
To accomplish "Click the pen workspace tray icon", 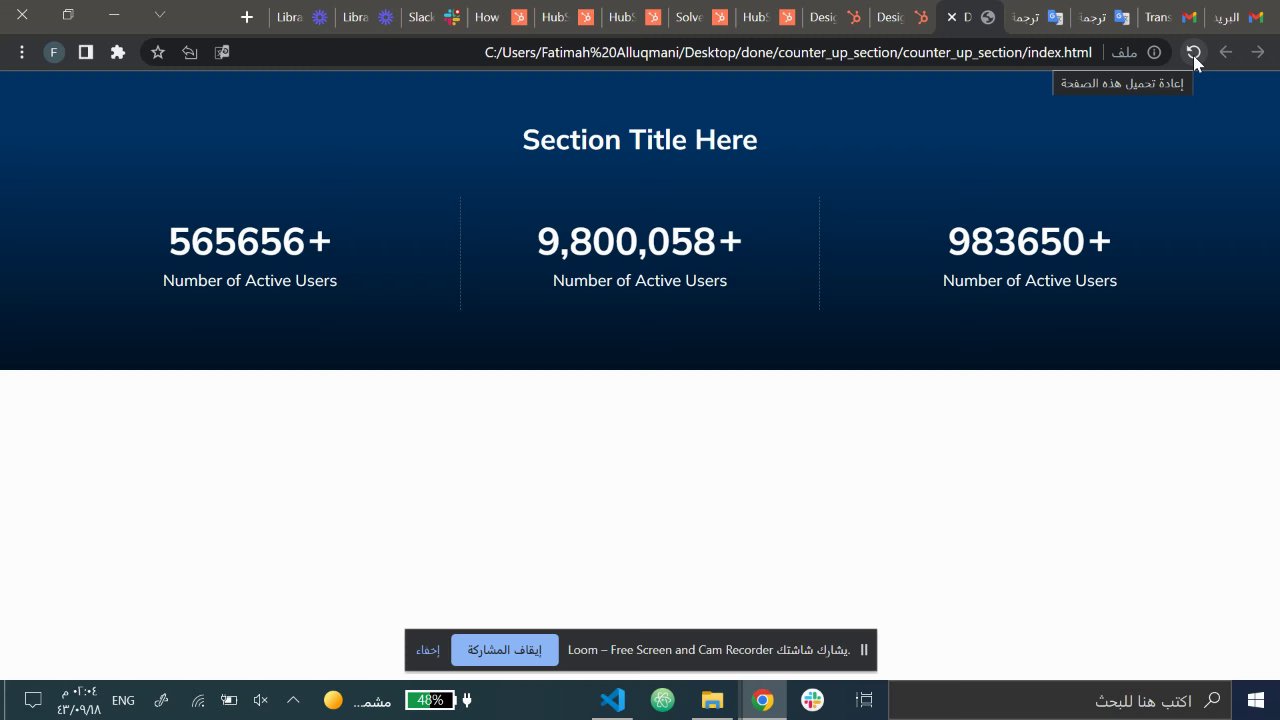I will coord(162,700).
